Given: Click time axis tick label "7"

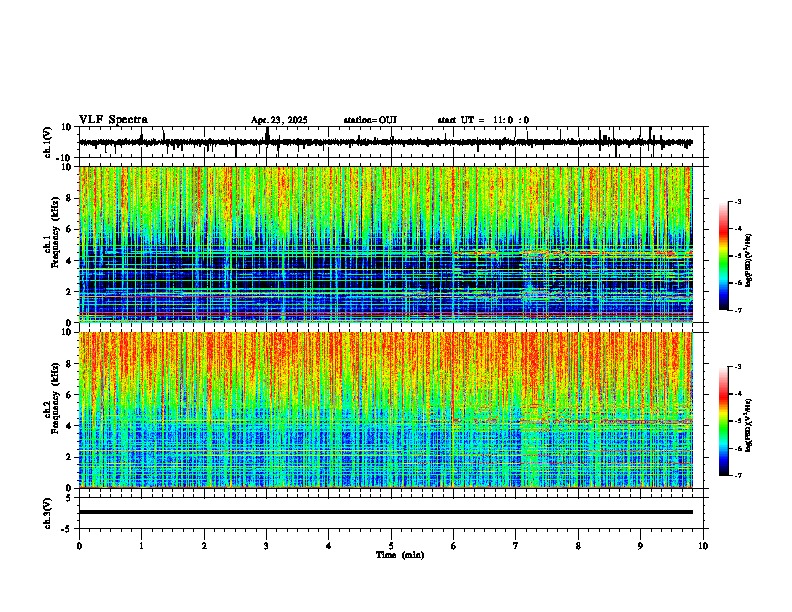Looking at the screenshot, I should (516, 546).
